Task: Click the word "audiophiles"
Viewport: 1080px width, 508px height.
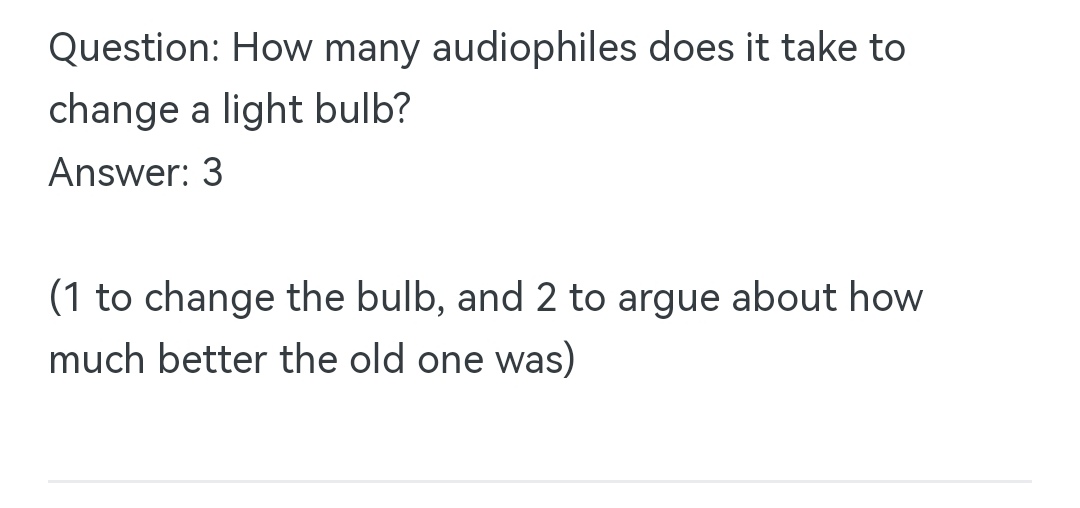Action: [x=534, y=49]
